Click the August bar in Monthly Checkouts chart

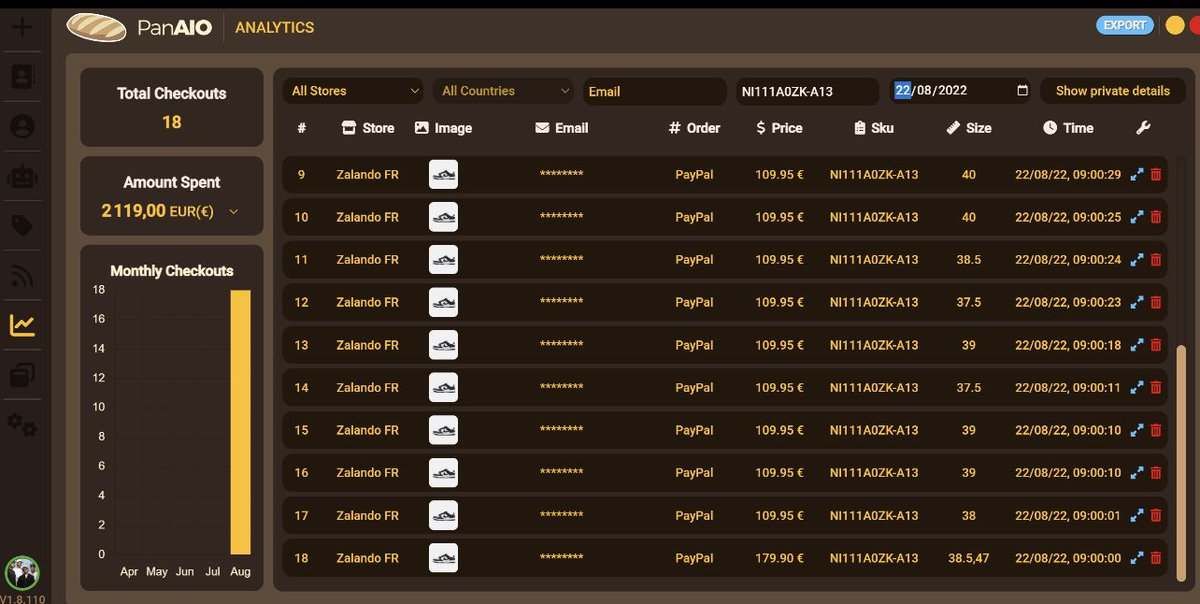pyautogui.click(x=241, y=422)
